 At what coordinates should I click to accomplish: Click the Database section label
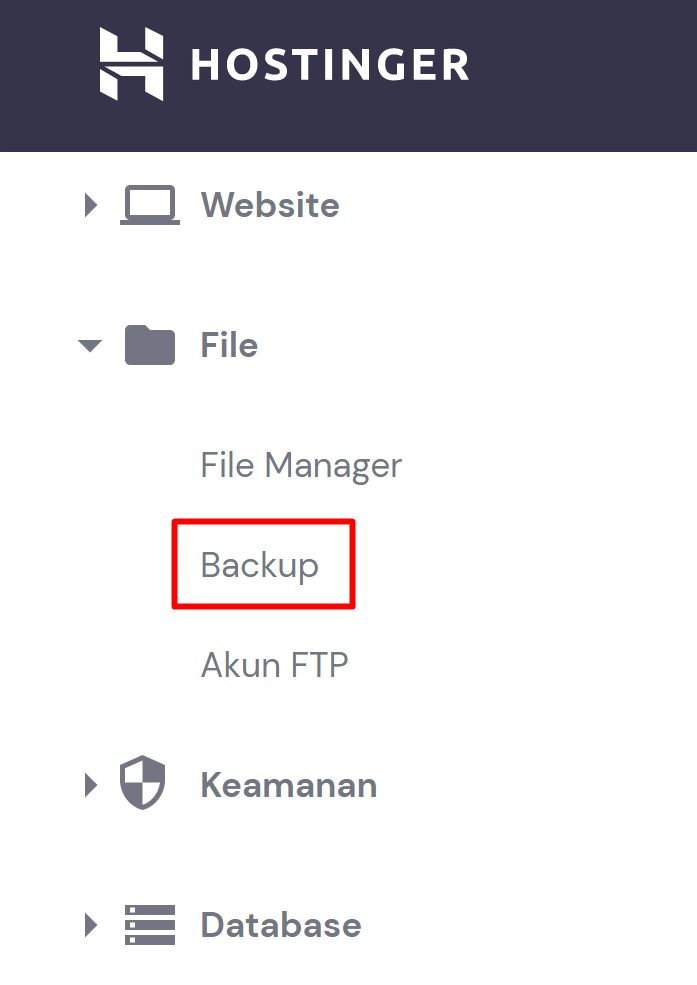(x=280, y=925)
